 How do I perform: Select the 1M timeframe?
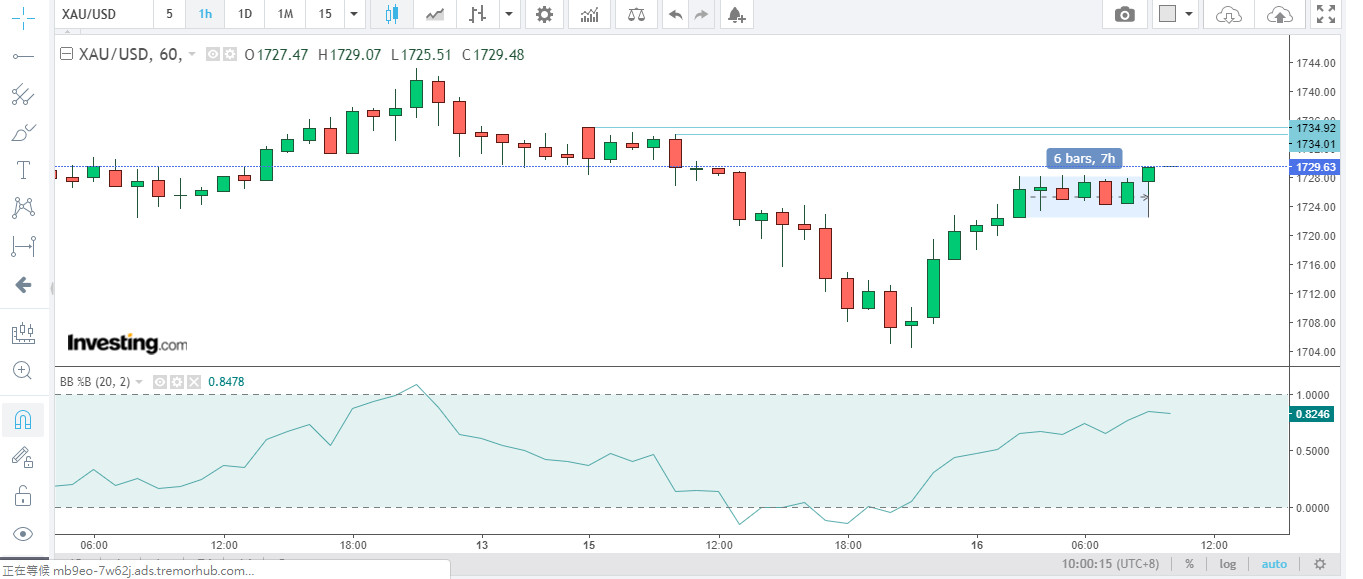tap(285, 14)
